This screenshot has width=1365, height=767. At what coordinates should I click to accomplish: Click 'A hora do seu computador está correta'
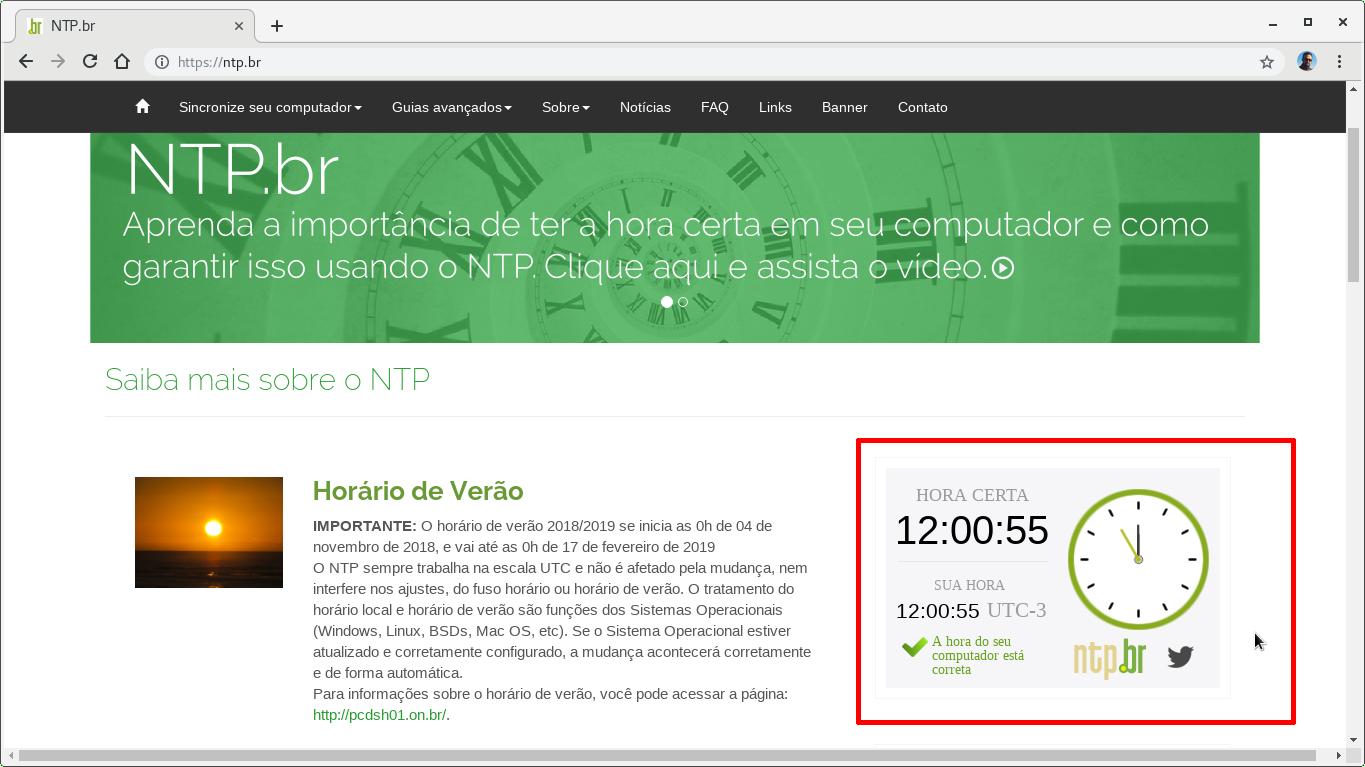[x=978, y=656]
